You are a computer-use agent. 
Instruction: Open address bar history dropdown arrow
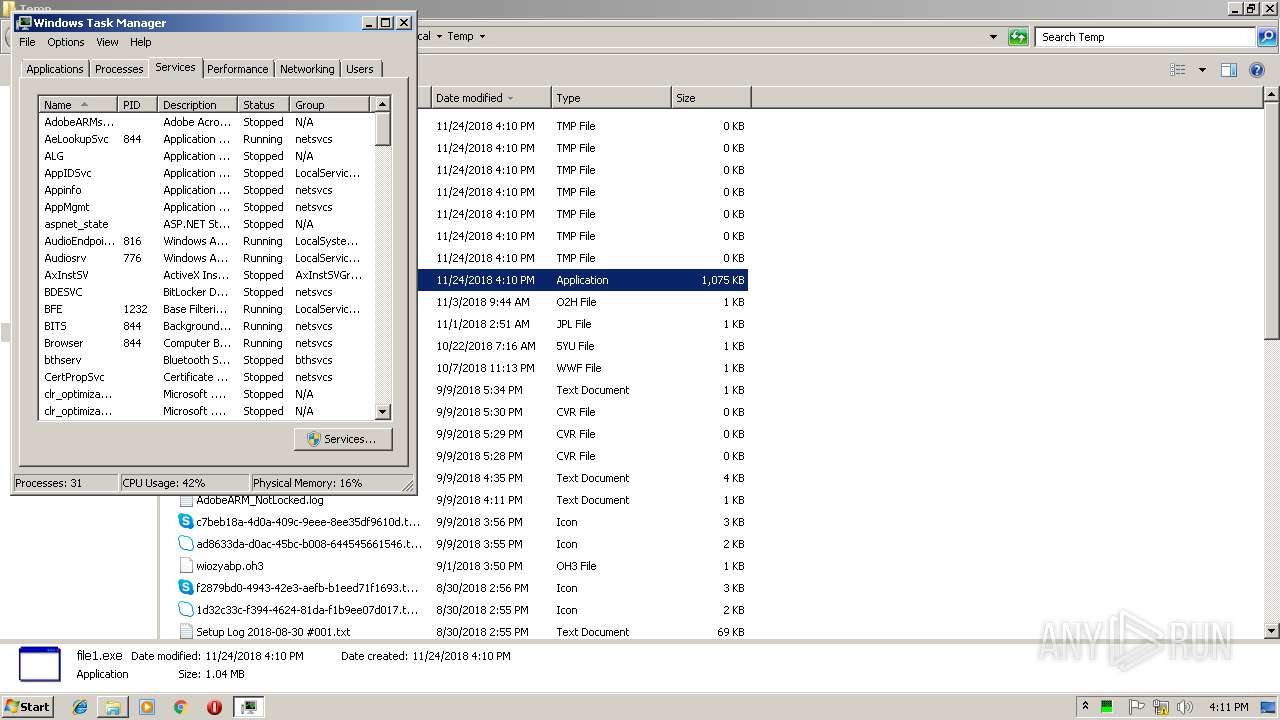(x=993, y=37)
